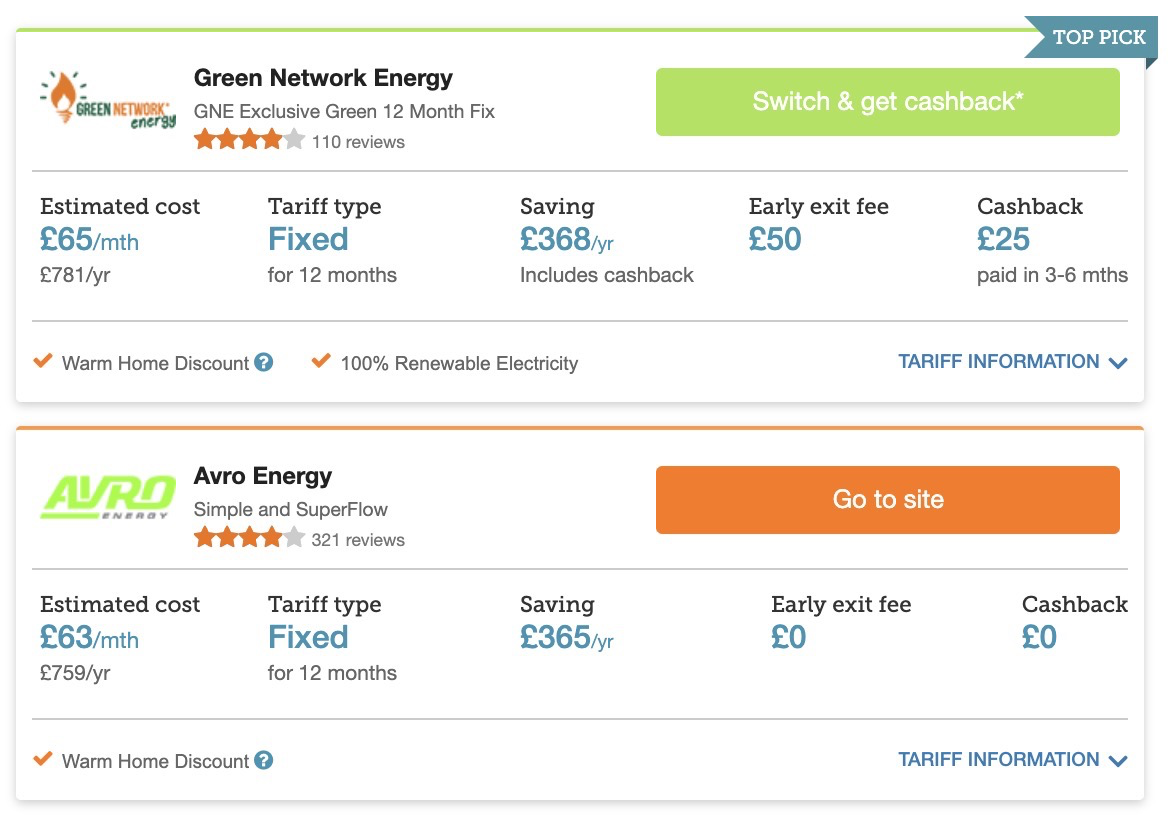Image resolution: width=1168 pixels, height=816 pixels.
Task: Open the 110 reviews link
Action: pos(358,142)
